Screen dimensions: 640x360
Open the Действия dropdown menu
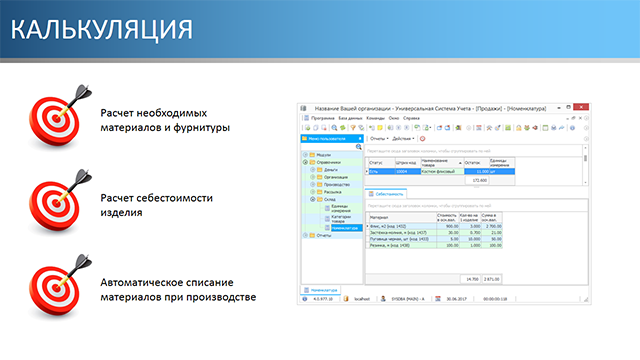click(403, 139)
